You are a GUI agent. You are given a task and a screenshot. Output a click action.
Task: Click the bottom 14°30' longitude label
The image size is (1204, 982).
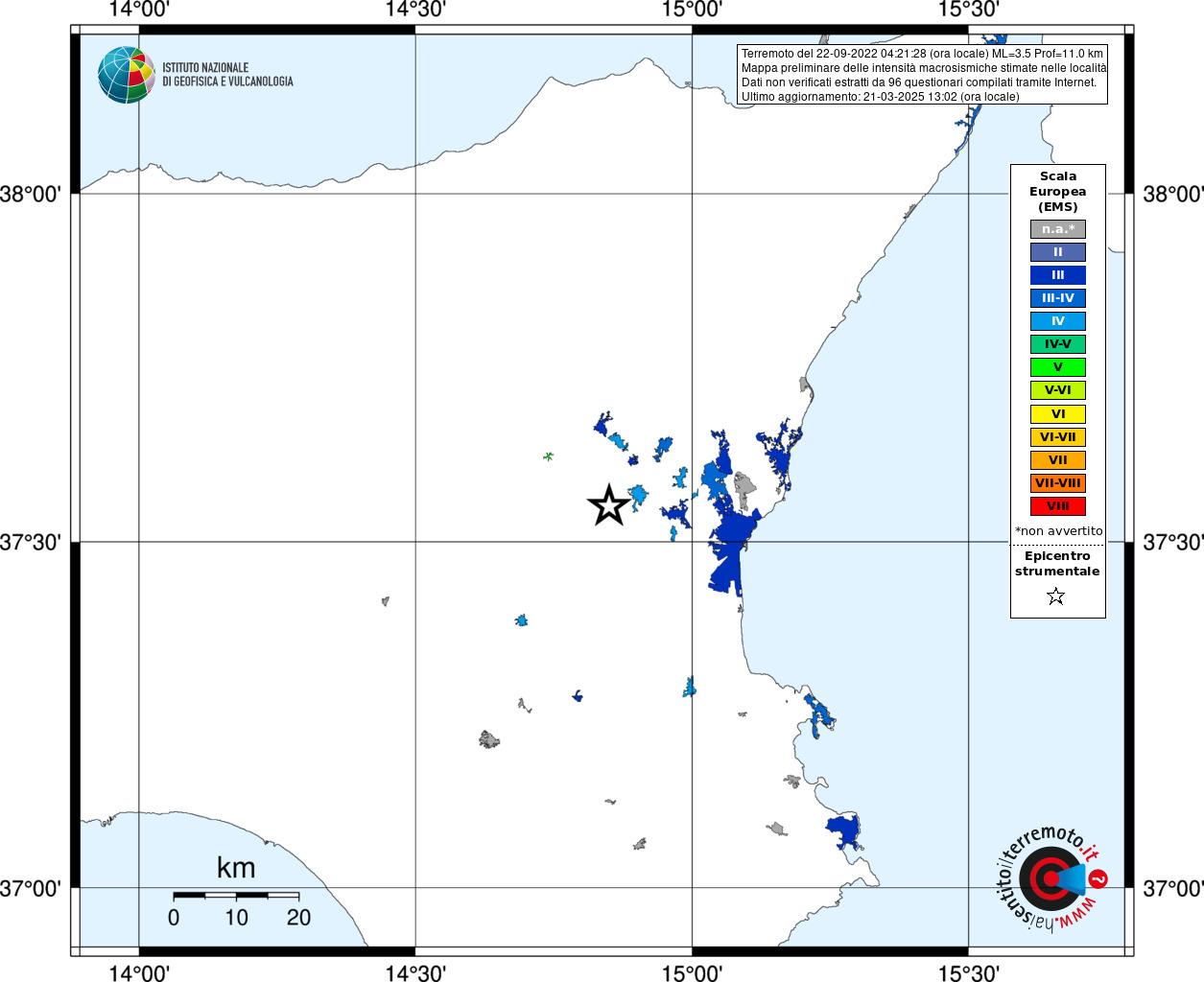(415, 972)
